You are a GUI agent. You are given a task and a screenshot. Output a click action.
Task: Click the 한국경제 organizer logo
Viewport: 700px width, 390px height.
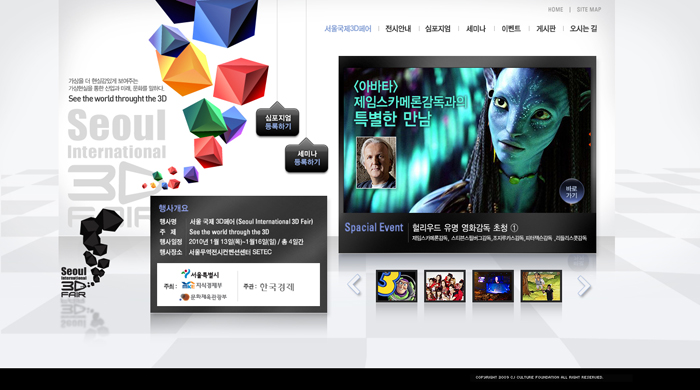[277, 287]
